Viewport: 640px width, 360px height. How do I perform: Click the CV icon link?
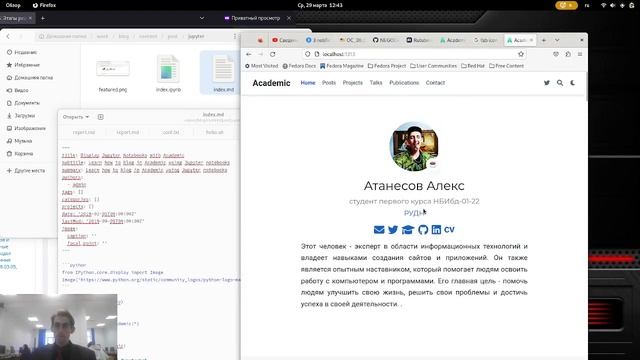(x=449, y=230)
